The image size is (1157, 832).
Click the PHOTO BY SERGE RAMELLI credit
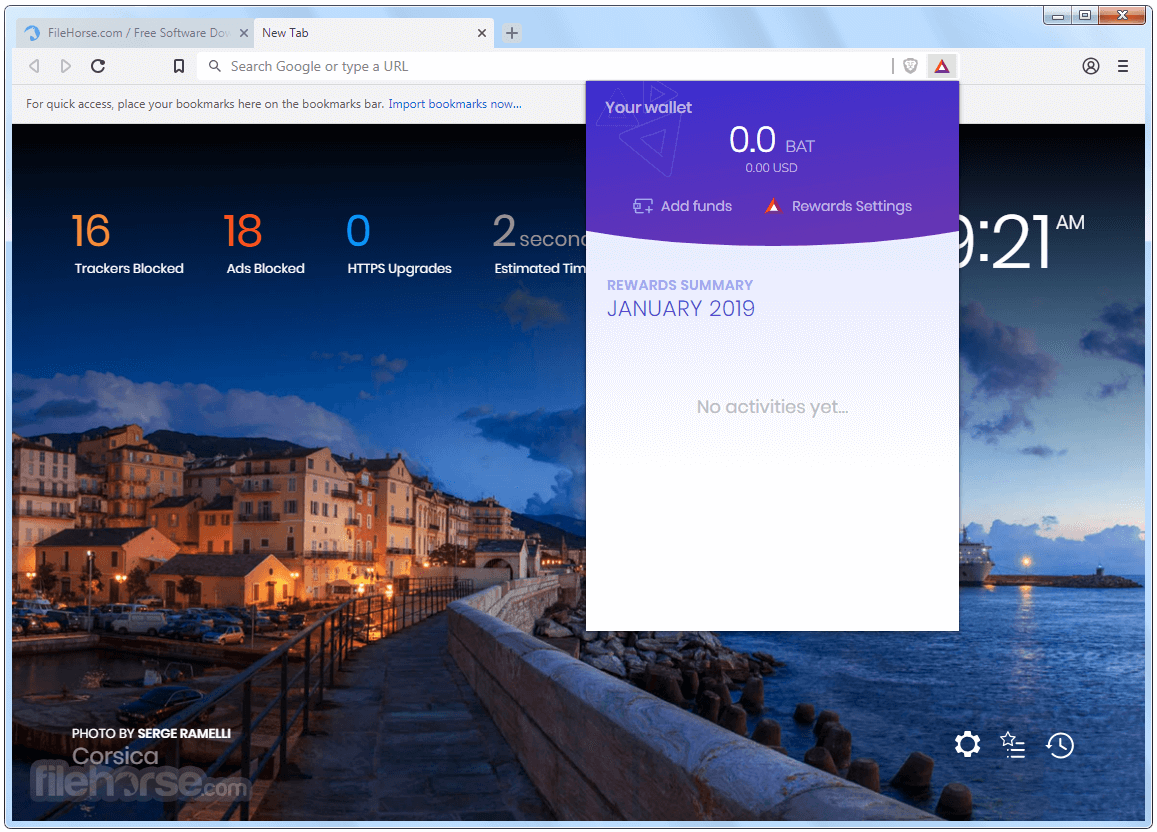(x=151, y=733)
